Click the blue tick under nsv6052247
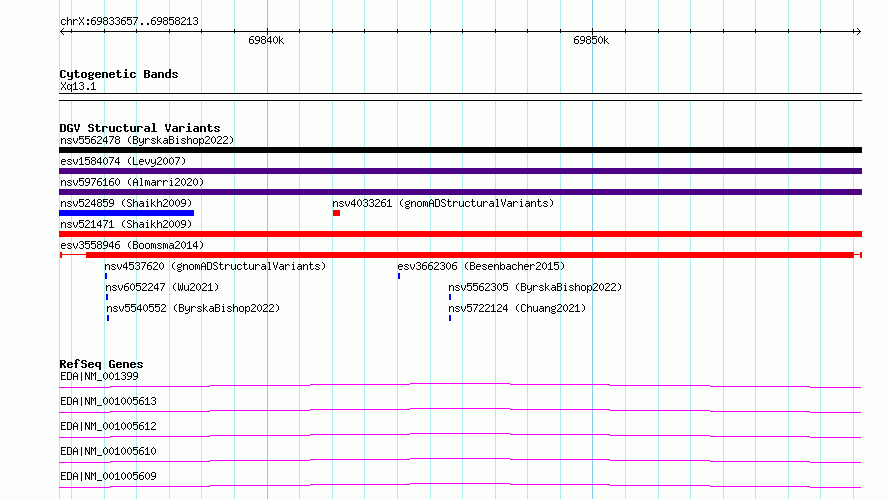Screen dimensions: 890x499 coord(107,297)
